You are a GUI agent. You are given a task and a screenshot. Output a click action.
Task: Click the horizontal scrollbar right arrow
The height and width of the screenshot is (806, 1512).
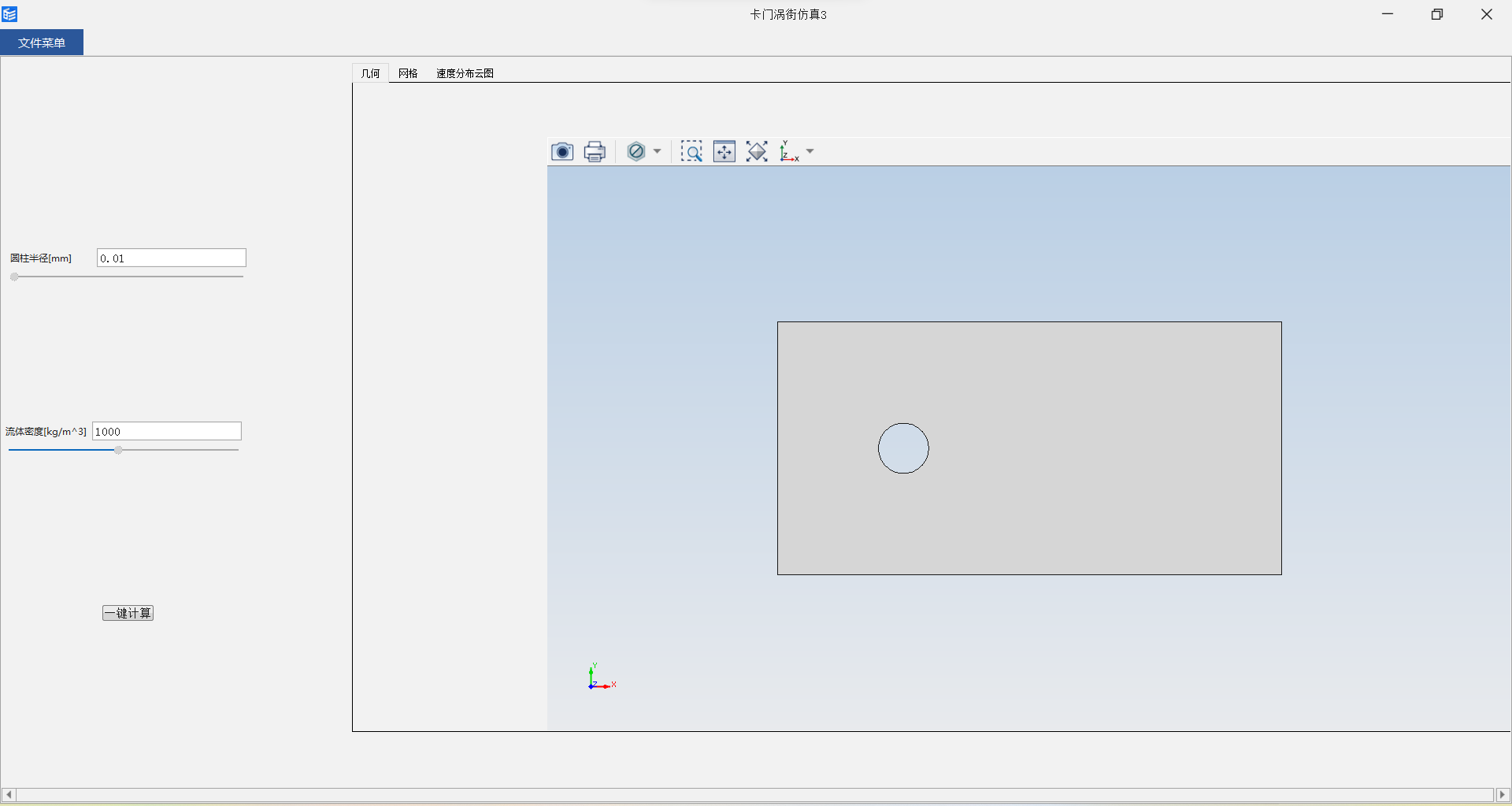(1503, 795)
